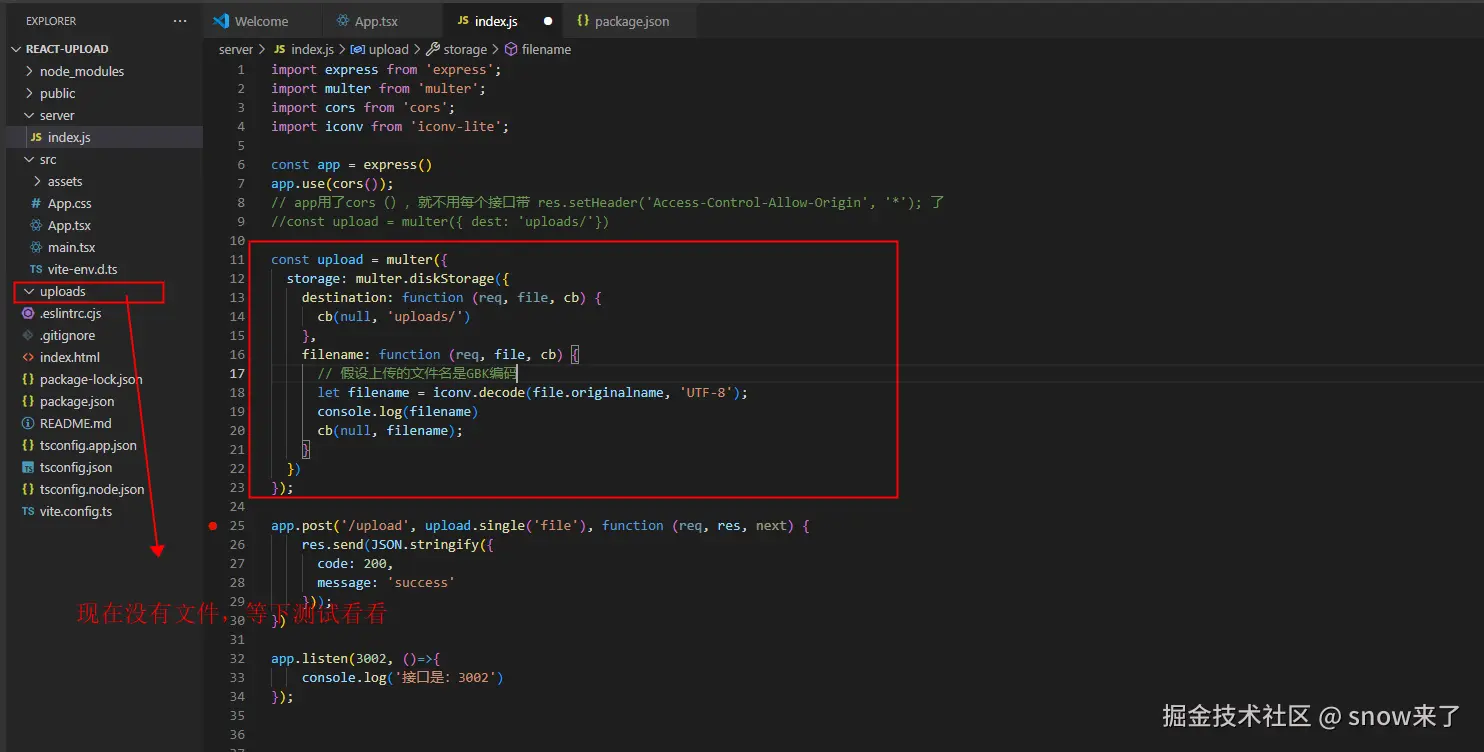The width and height of the screenshot is (1484, 752).
Task: Click the React icon next to sidebar App.tsx
Action: 36,225
